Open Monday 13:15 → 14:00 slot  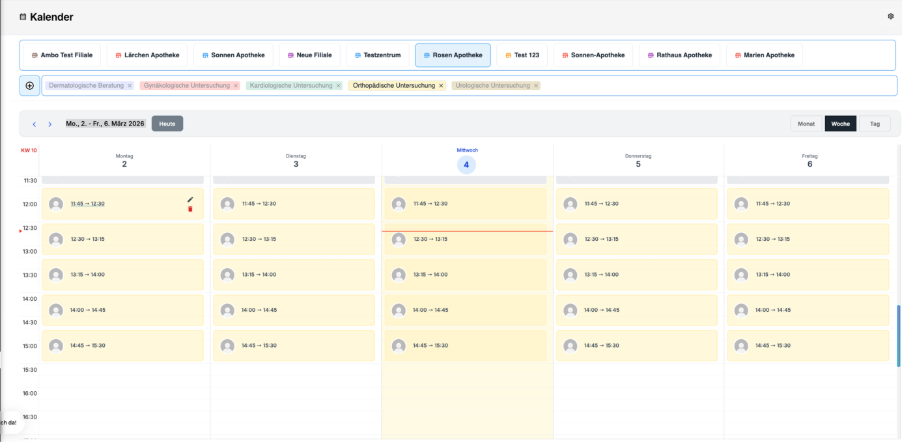click(x=123, y=275)
